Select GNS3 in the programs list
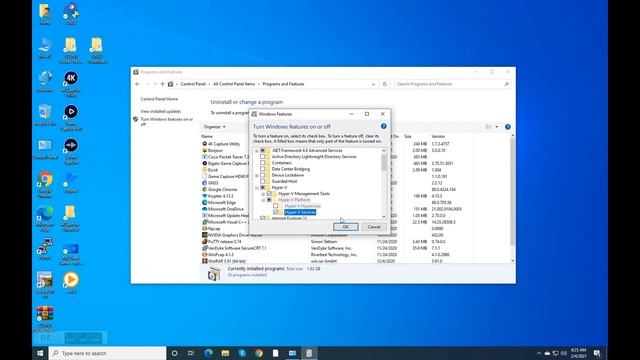The height and width of the screenshot is (360, 640). (213, 183)
